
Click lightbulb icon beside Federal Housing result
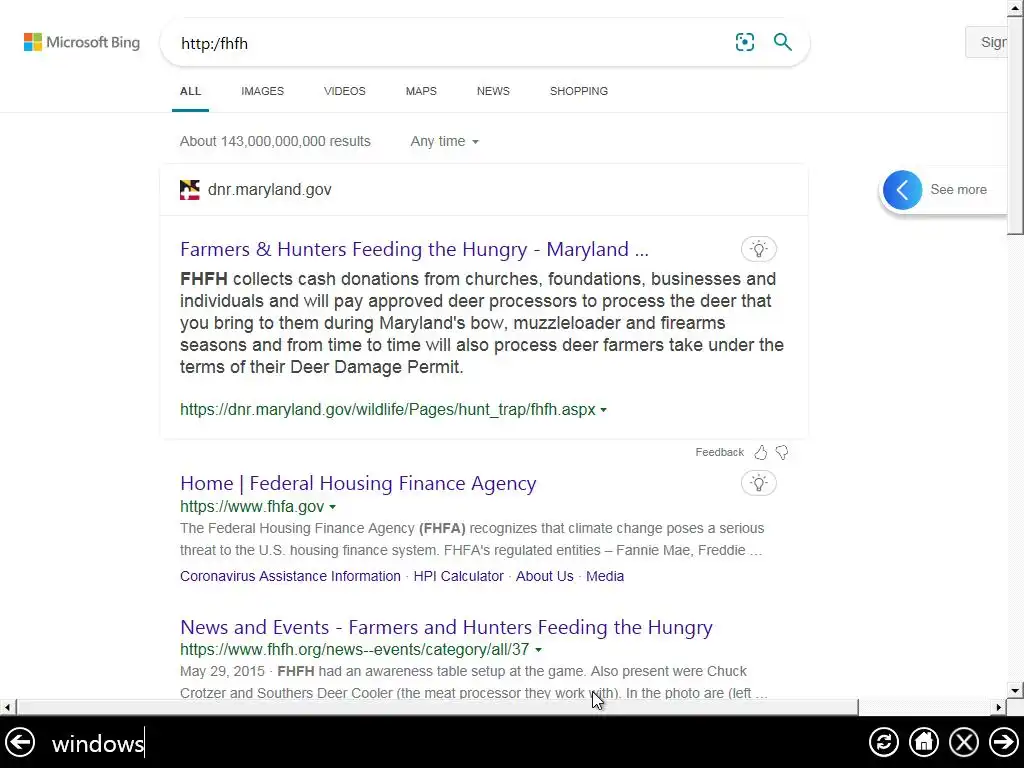point(758,483)
